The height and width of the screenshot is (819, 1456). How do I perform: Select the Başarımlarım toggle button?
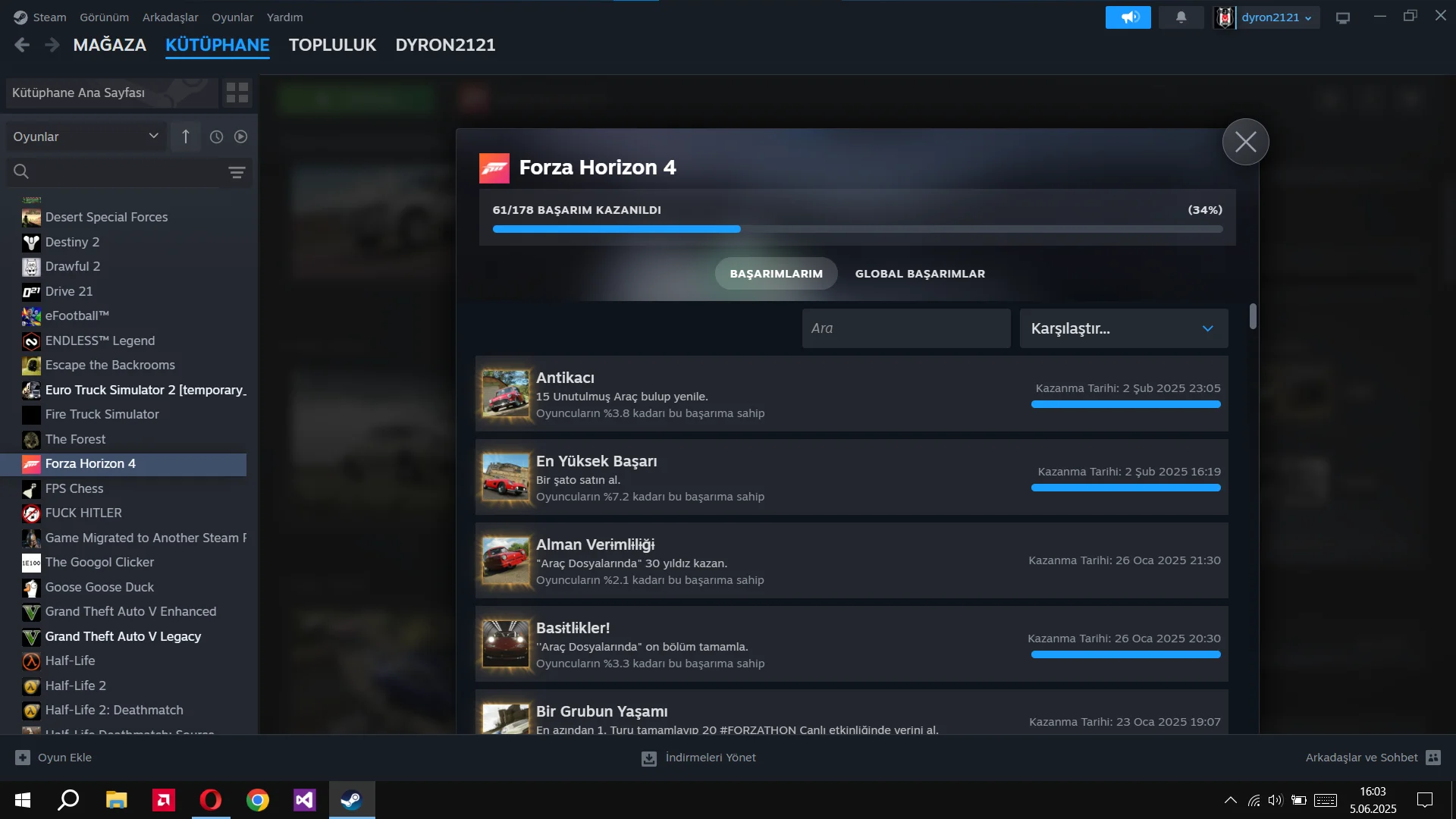click(776, 274)
